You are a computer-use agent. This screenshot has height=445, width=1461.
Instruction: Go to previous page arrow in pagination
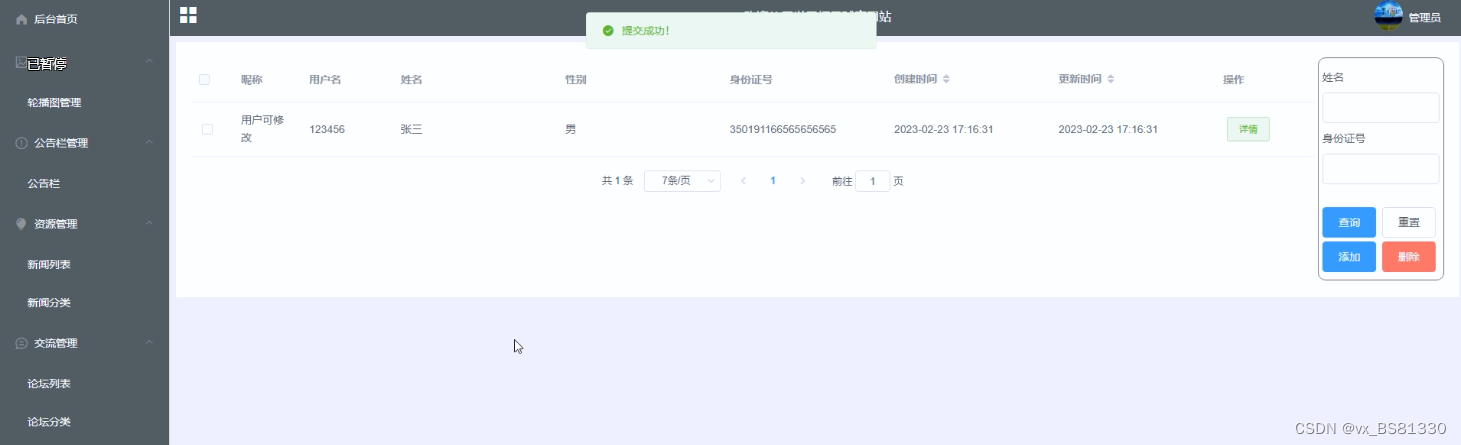click(x=743, y=181)
